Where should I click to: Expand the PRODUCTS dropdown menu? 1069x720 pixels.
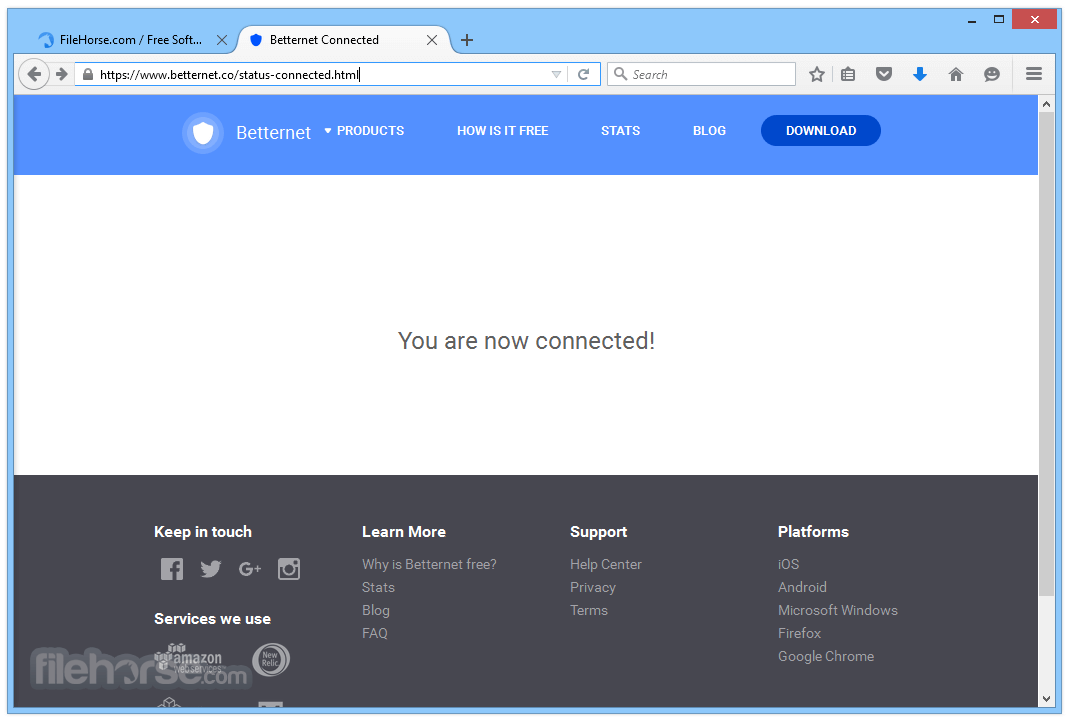tap(364, 130)
